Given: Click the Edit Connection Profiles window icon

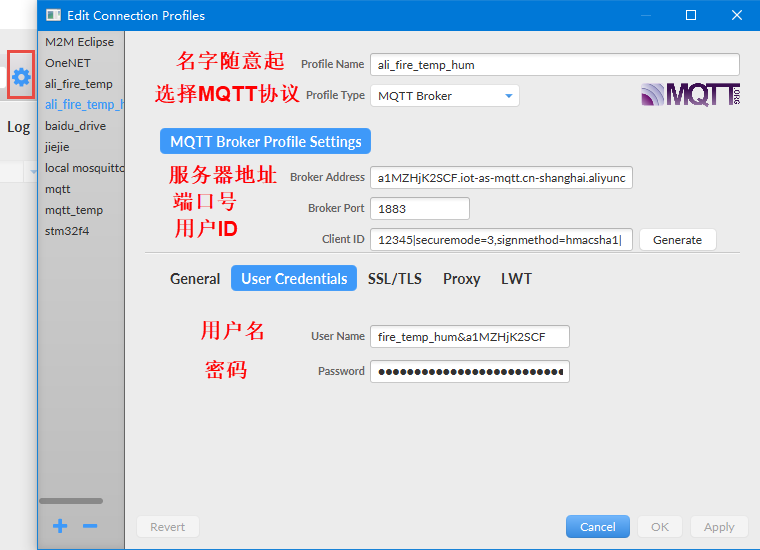Looking at the screenshot, I should (53, 15).
